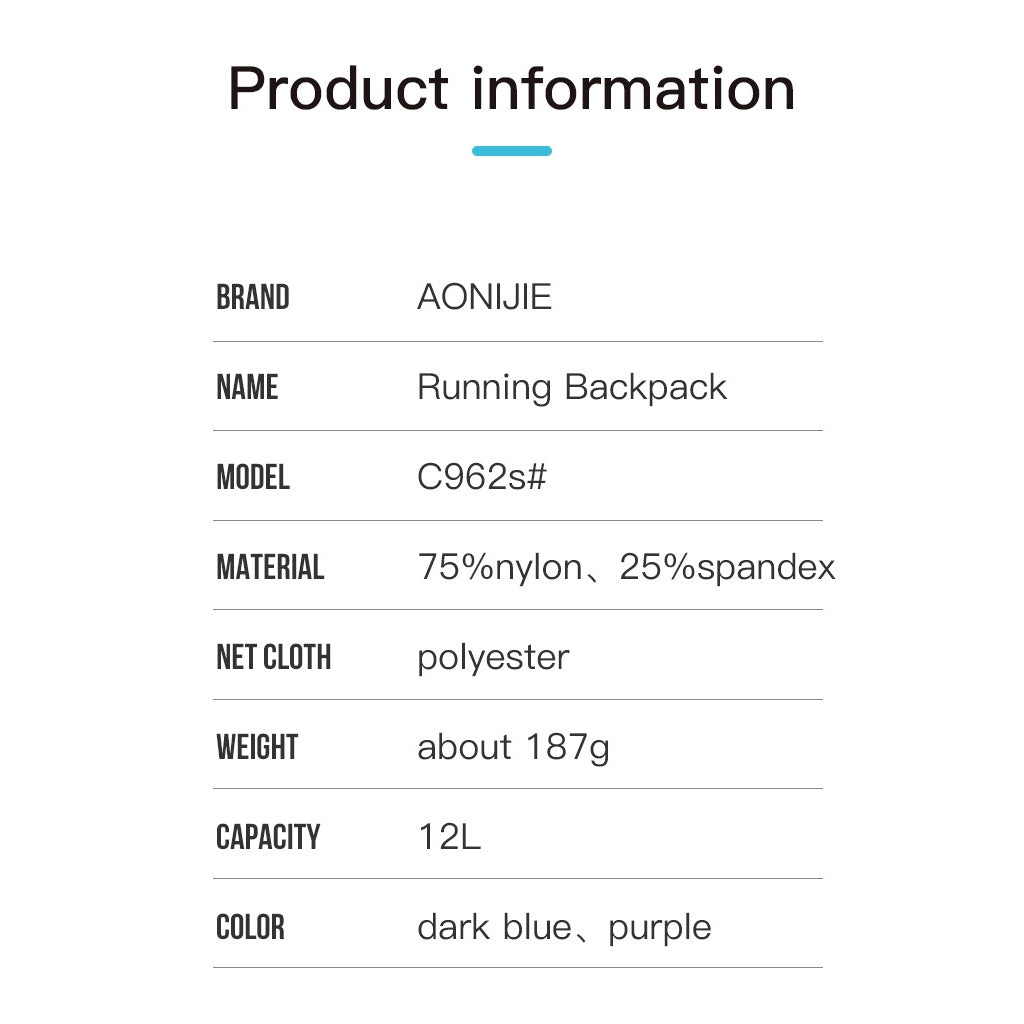
Task: Click the dark blue color text
Action: tap(493, 927)
